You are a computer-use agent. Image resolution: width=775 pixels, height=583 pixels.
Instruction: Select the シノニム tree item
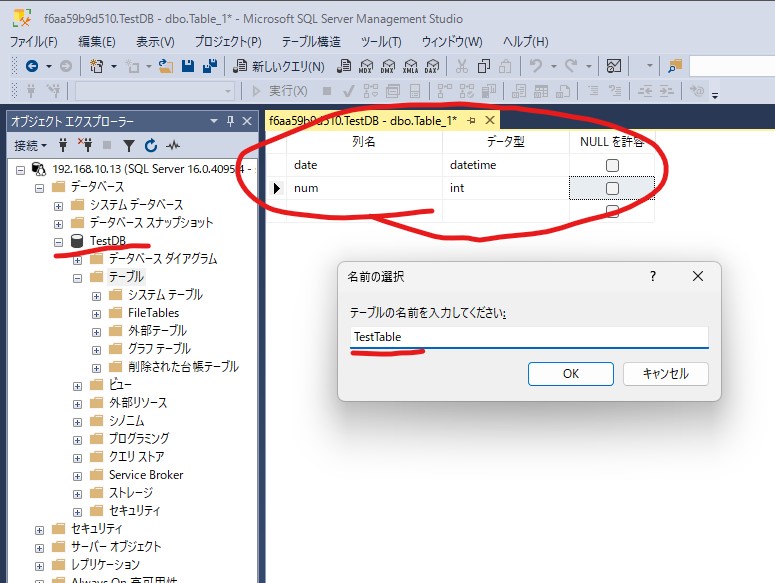pyautogui.click(x=127, y=420)
